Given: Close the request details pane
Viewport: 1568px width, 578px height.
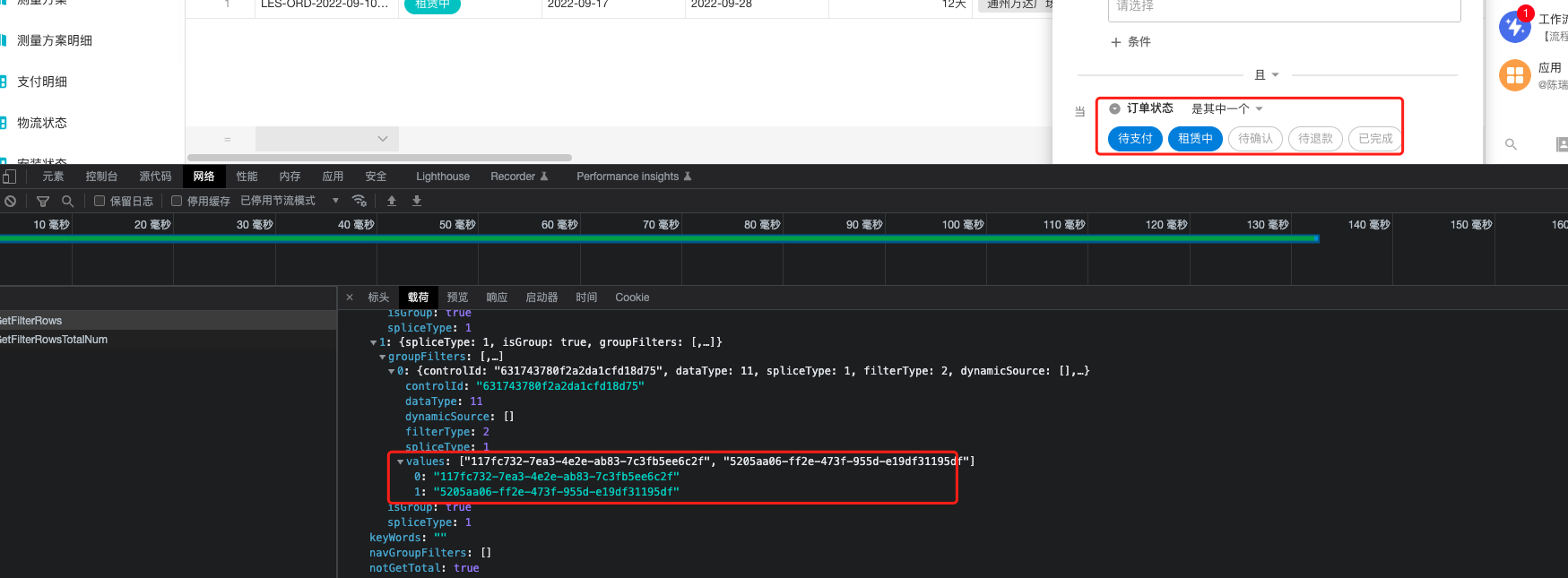Looking at the screenshot, I should tap(350, 298).
